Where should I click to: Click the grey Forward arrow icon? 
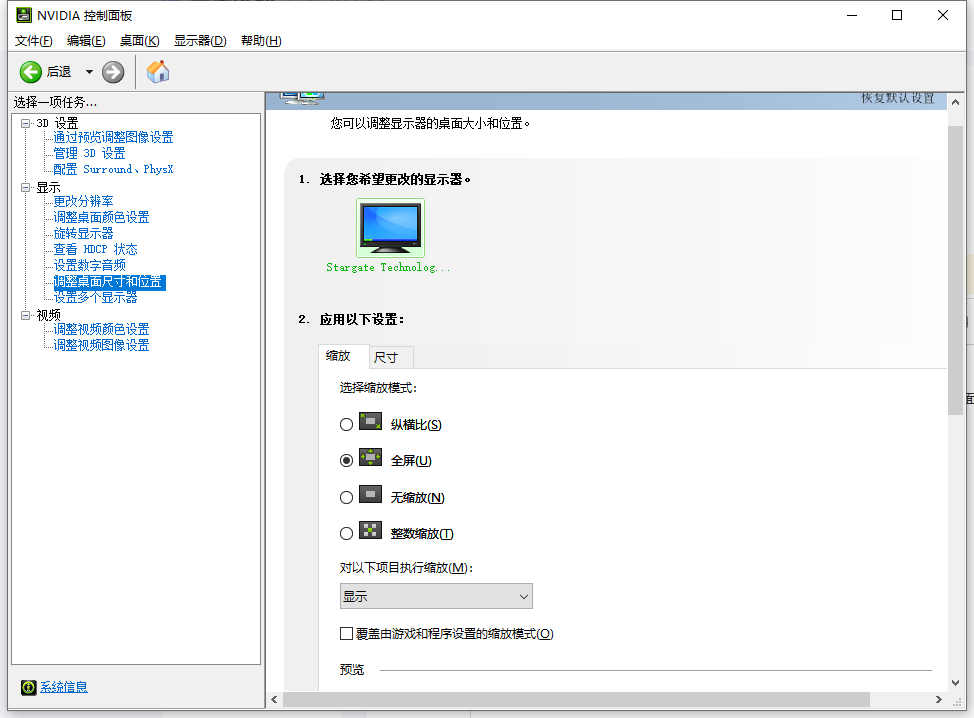[113, 72]
